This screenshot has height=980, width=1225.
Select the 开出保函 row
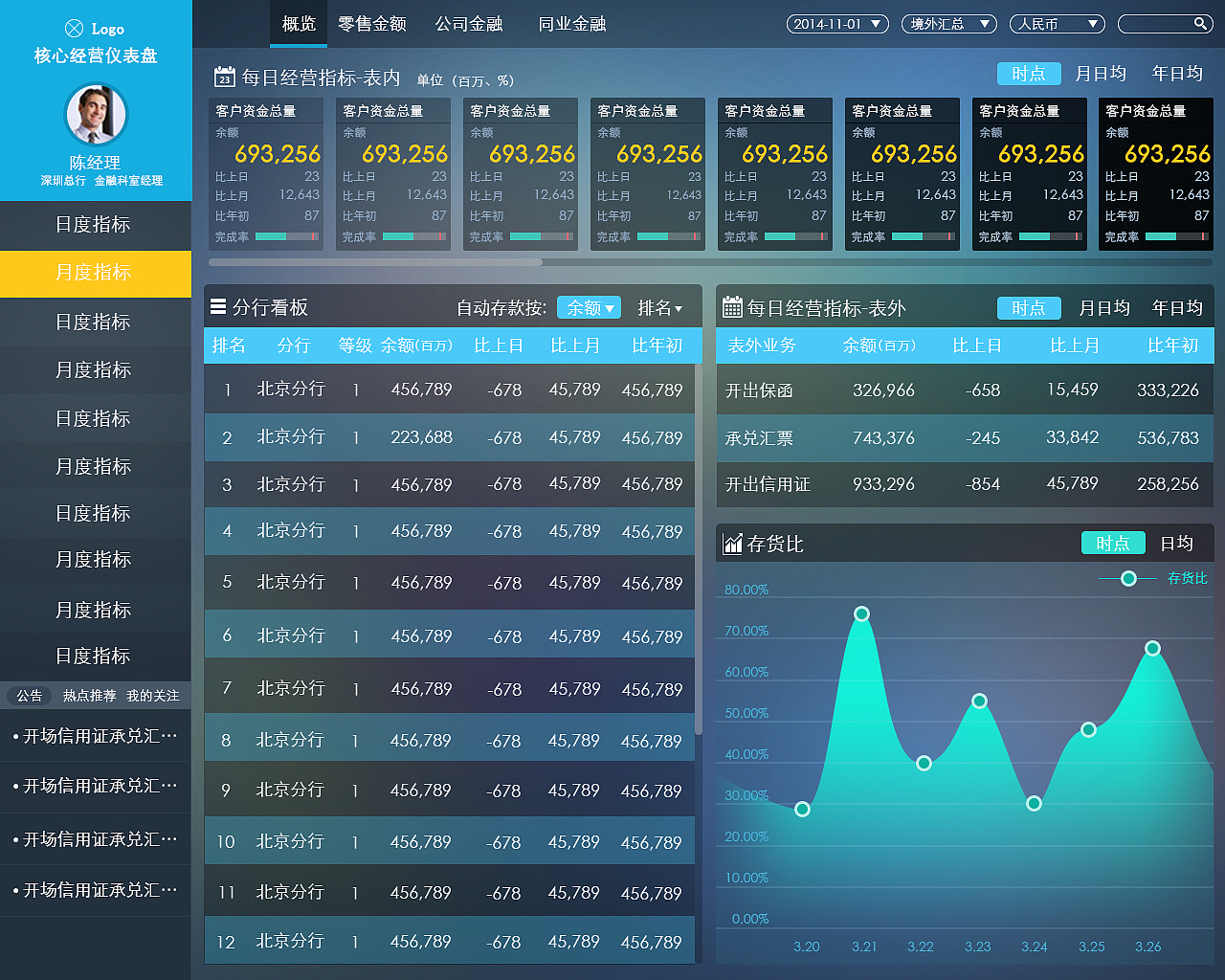965,390
